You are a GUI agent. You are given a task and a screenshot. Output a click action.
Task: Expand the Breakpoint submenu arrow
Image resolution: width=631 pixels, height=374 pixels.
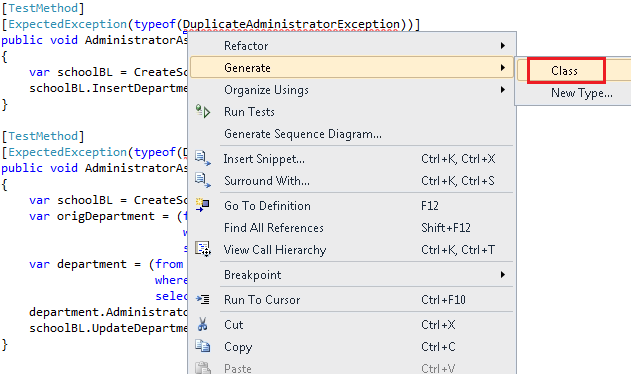pyautogui.click(x=503, y=275)
